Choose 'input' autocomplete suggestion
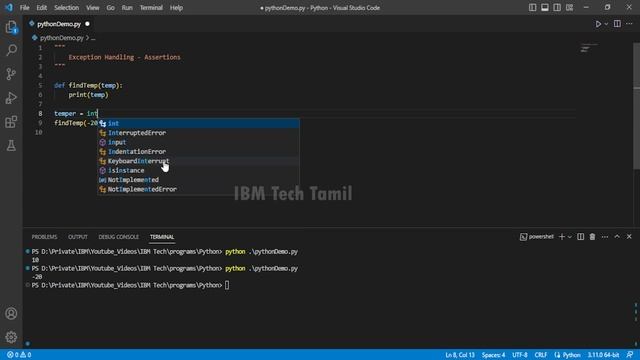Viewport: 640px width, 360px height. point(198,142)
